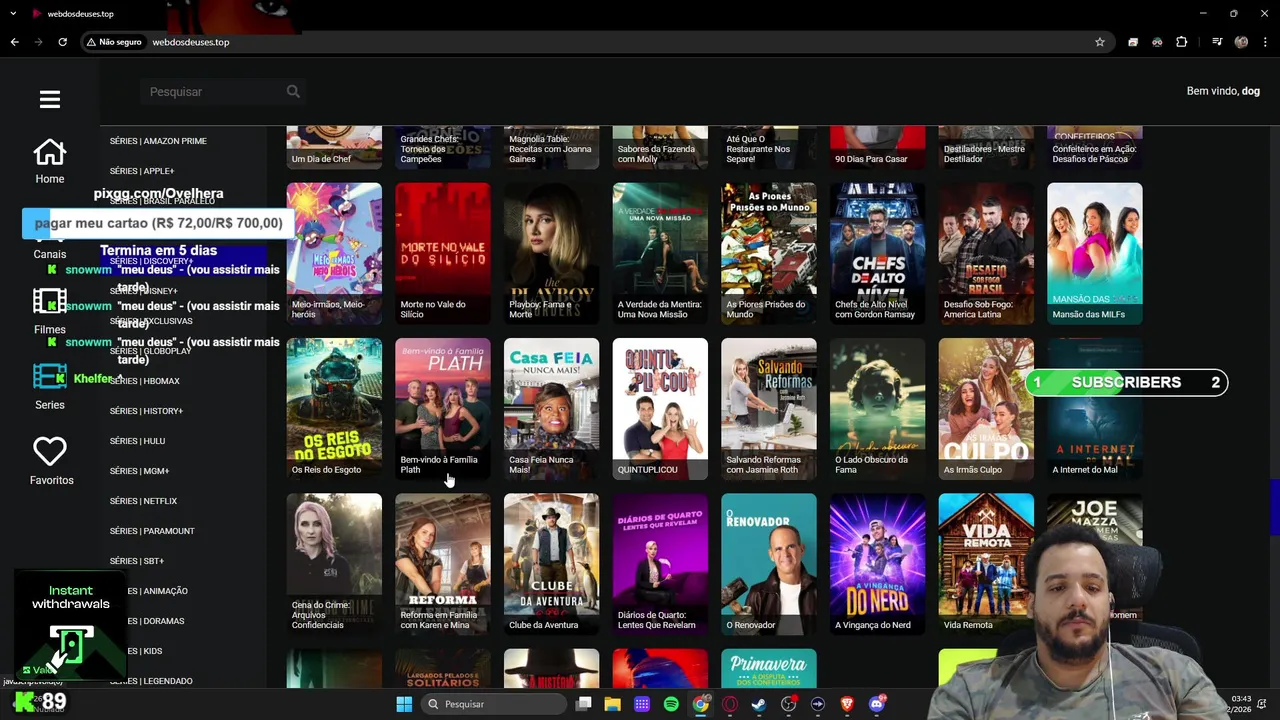This screenshot has width=1280, height=720.
Task: Select SÉRIES | HISTORY+ category
Action: (x=146, y=411)
